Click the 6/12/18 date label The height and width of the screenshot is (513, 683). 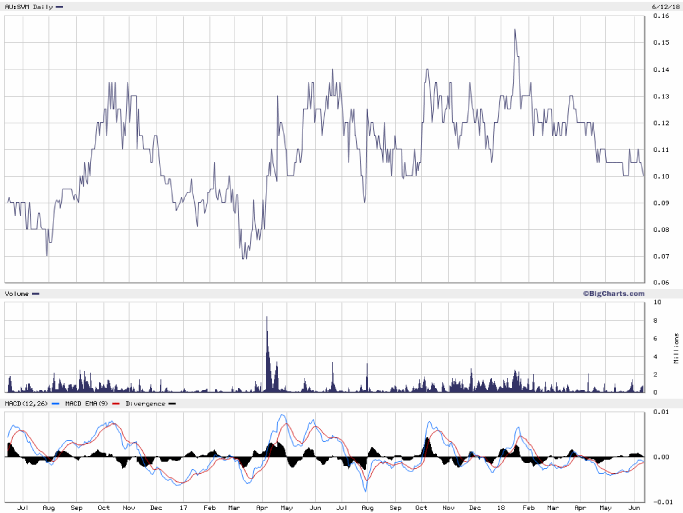pyautogui.click(x=666, y=7)
